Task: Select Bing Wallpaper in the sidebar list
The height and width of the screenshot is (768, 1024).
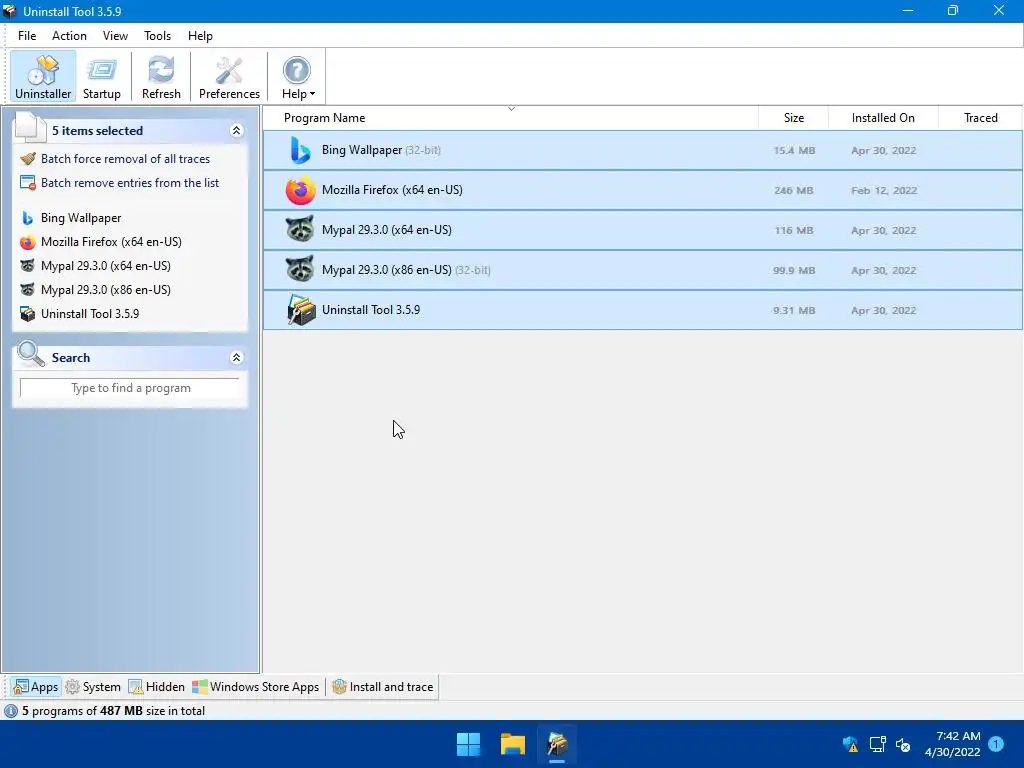Action: pyautogui.click(x=81, y=217)
